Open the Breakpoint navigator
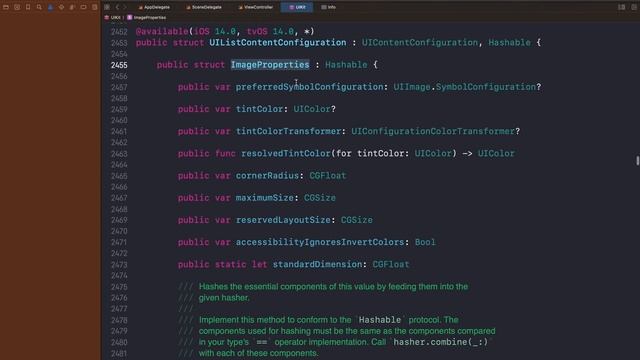 pos(83,7)
